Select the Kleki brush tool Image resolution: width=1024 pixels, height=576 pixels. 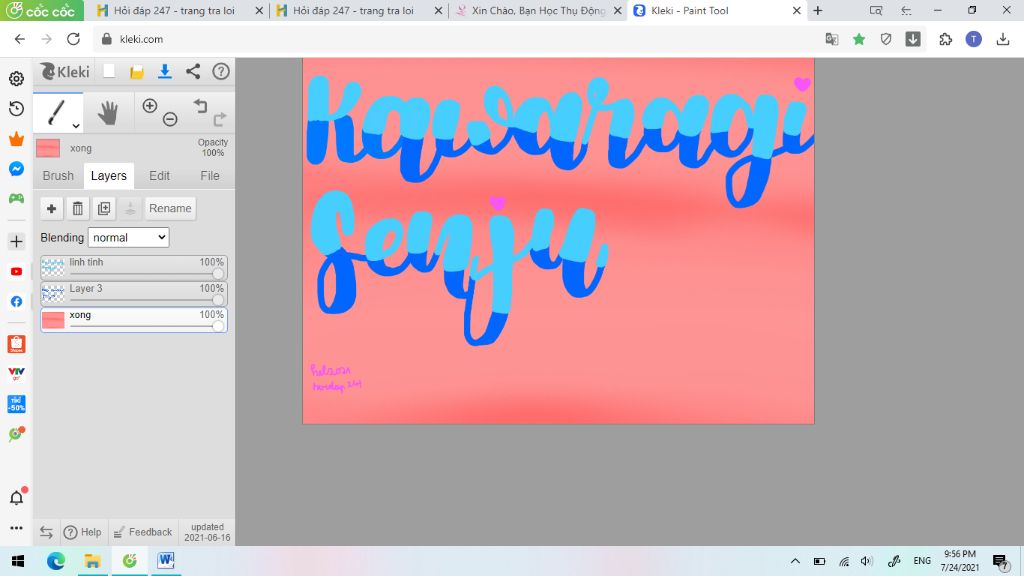coord(56,112)
